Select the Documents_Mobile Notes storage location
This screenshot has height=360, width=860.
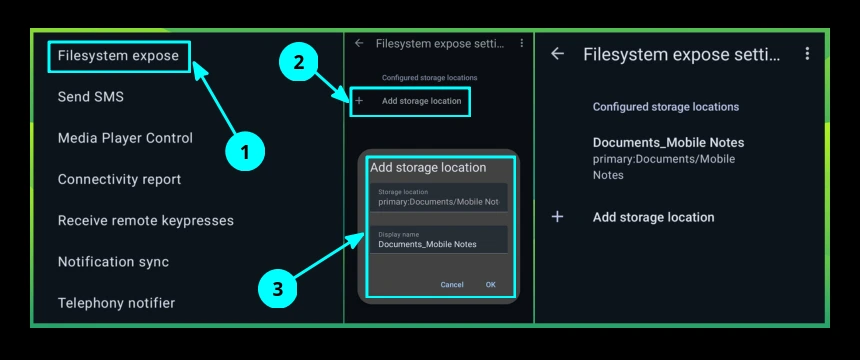[669, 158]
